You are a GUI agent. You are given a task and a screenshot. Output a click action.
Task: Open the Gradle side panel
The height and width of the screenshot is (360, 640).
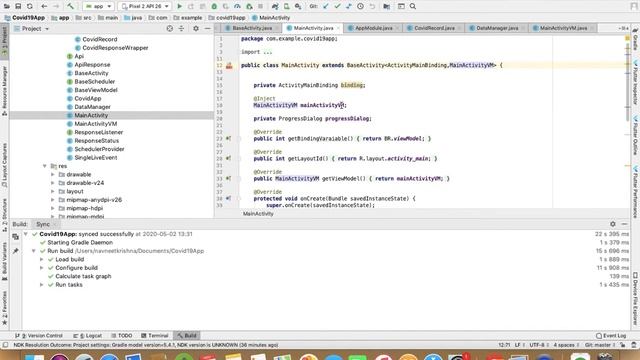click(x=636, y=40)
